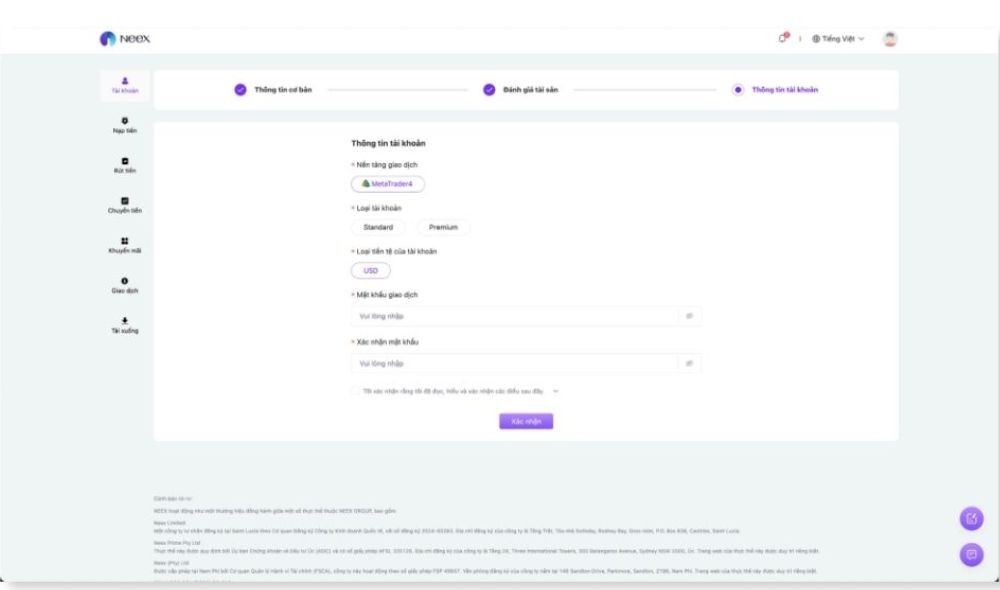Click the notification bell icon
Image resolution: width=1000 pixels, height=590 pixels.
pyautogui.click(x=783, y=38)
